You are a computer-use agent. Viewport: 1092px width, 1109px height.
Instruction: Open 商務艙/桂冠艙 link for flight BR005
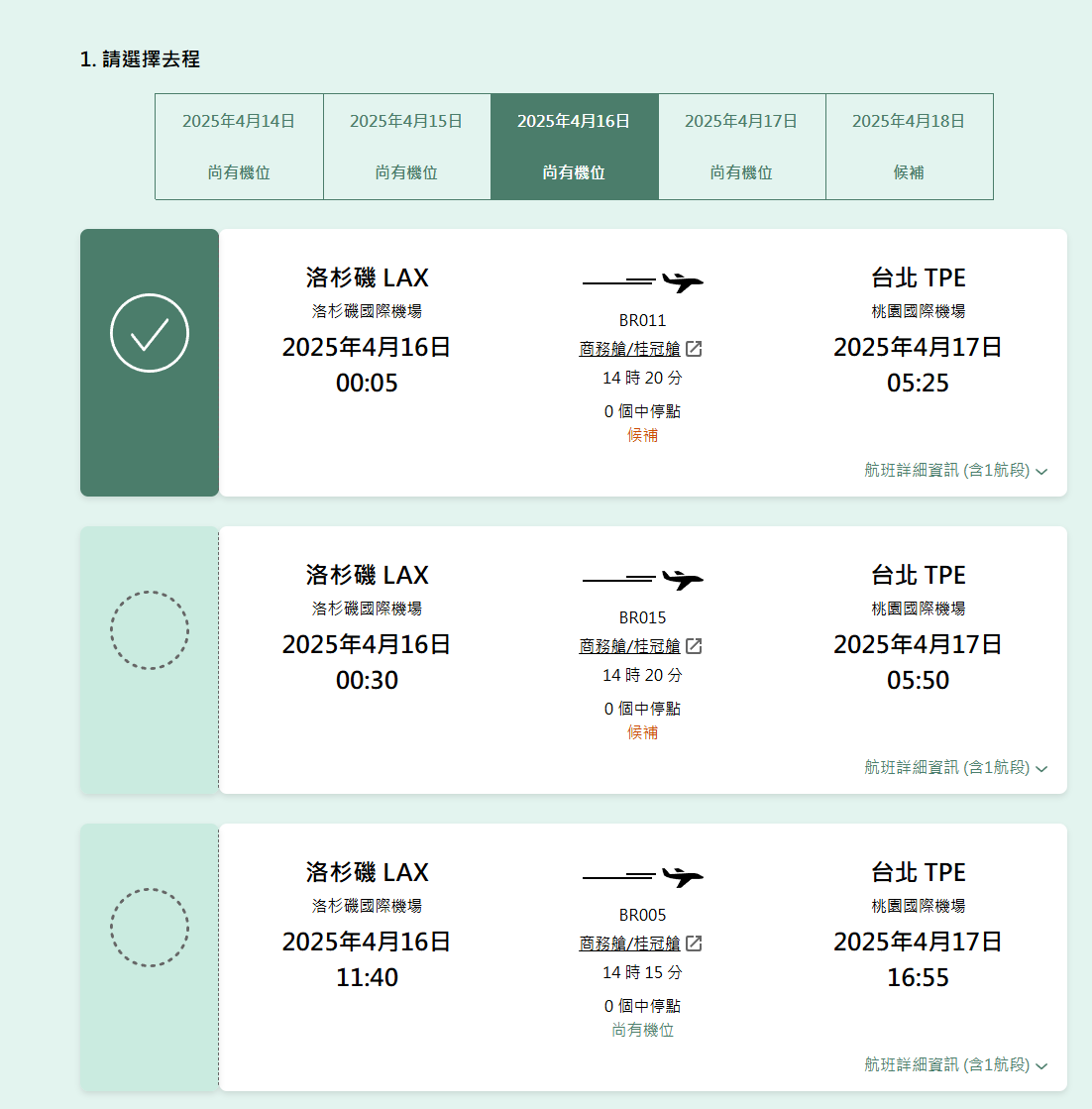pos(630,943)
